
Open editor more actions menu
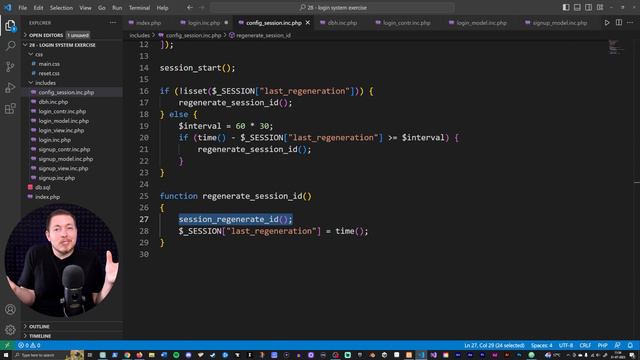630,23
